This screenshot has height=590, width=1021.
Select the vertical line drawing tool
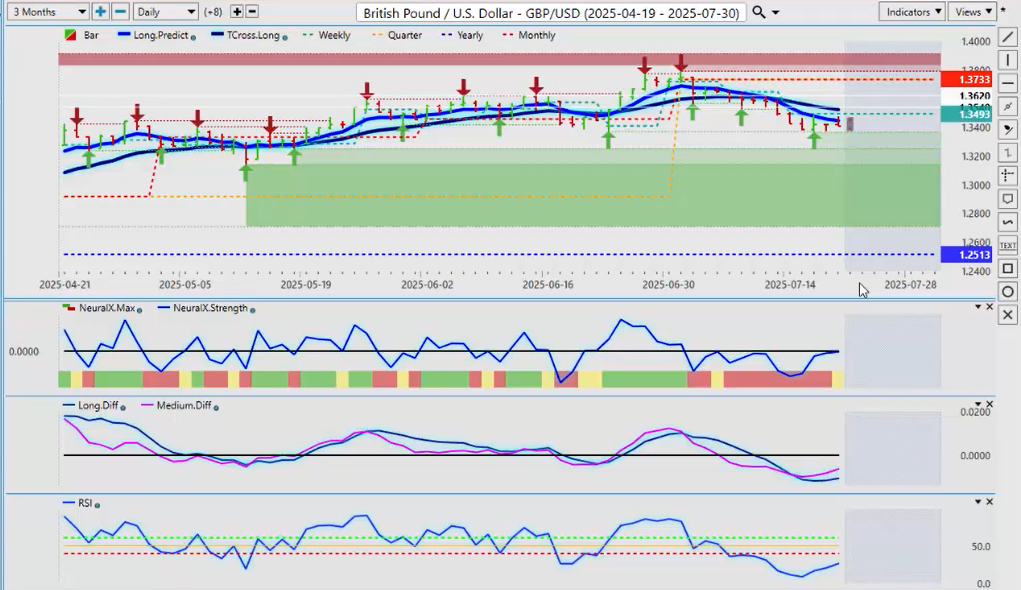[1008, 60]
